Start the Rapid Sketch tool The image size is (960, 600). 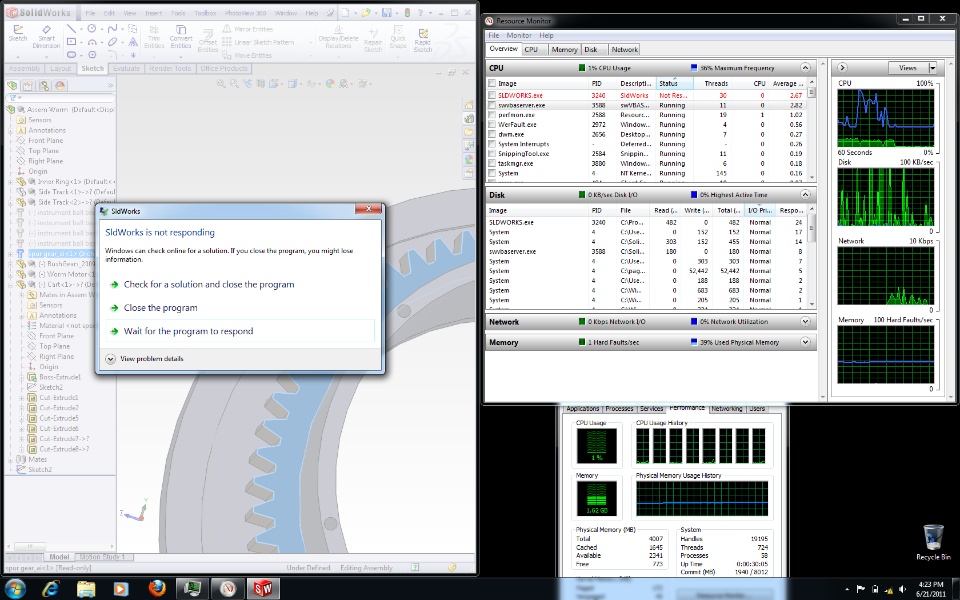click(422, 40)
